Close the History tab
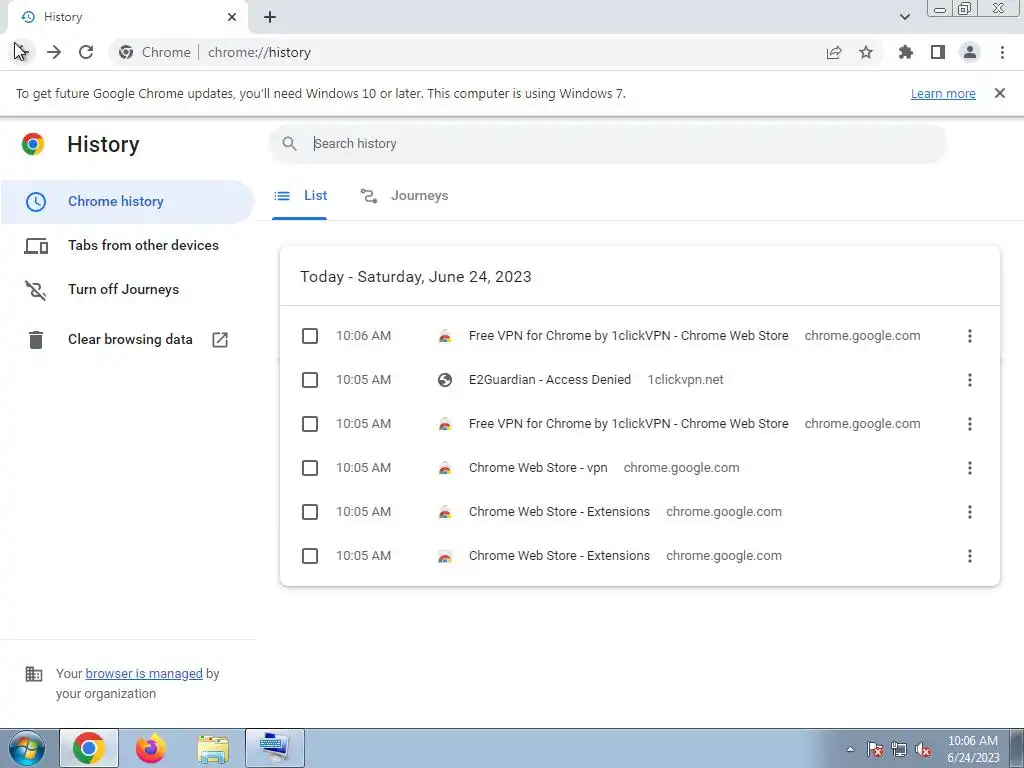The image size is (1024, 768). (x=232, y=17)
